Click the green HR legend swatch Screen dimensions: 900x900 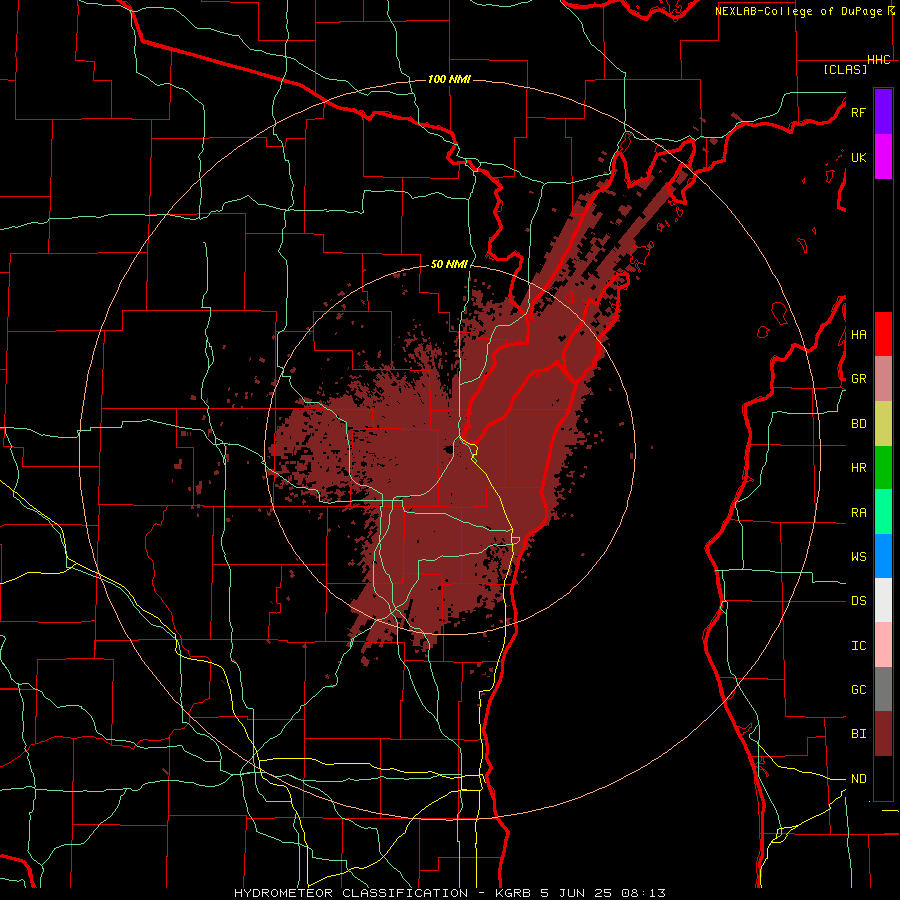coord(883,468)
